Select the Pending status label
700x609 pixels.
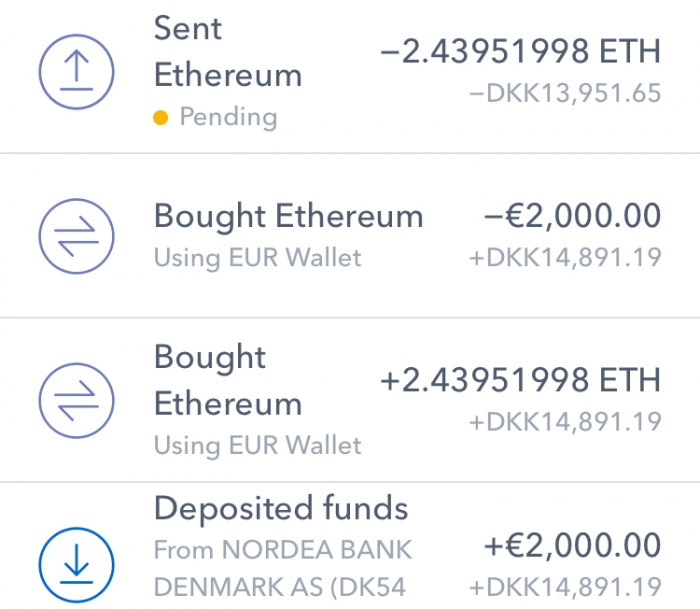click(229, 117)
